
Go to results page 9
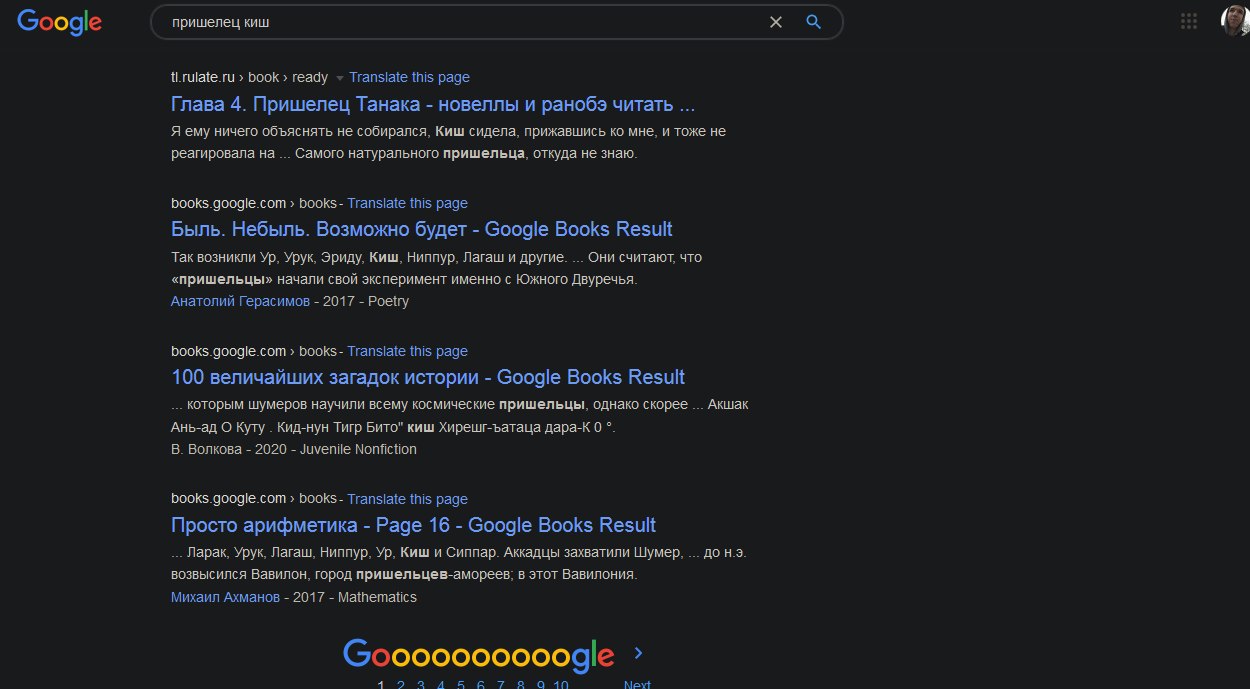coord(541,685)
